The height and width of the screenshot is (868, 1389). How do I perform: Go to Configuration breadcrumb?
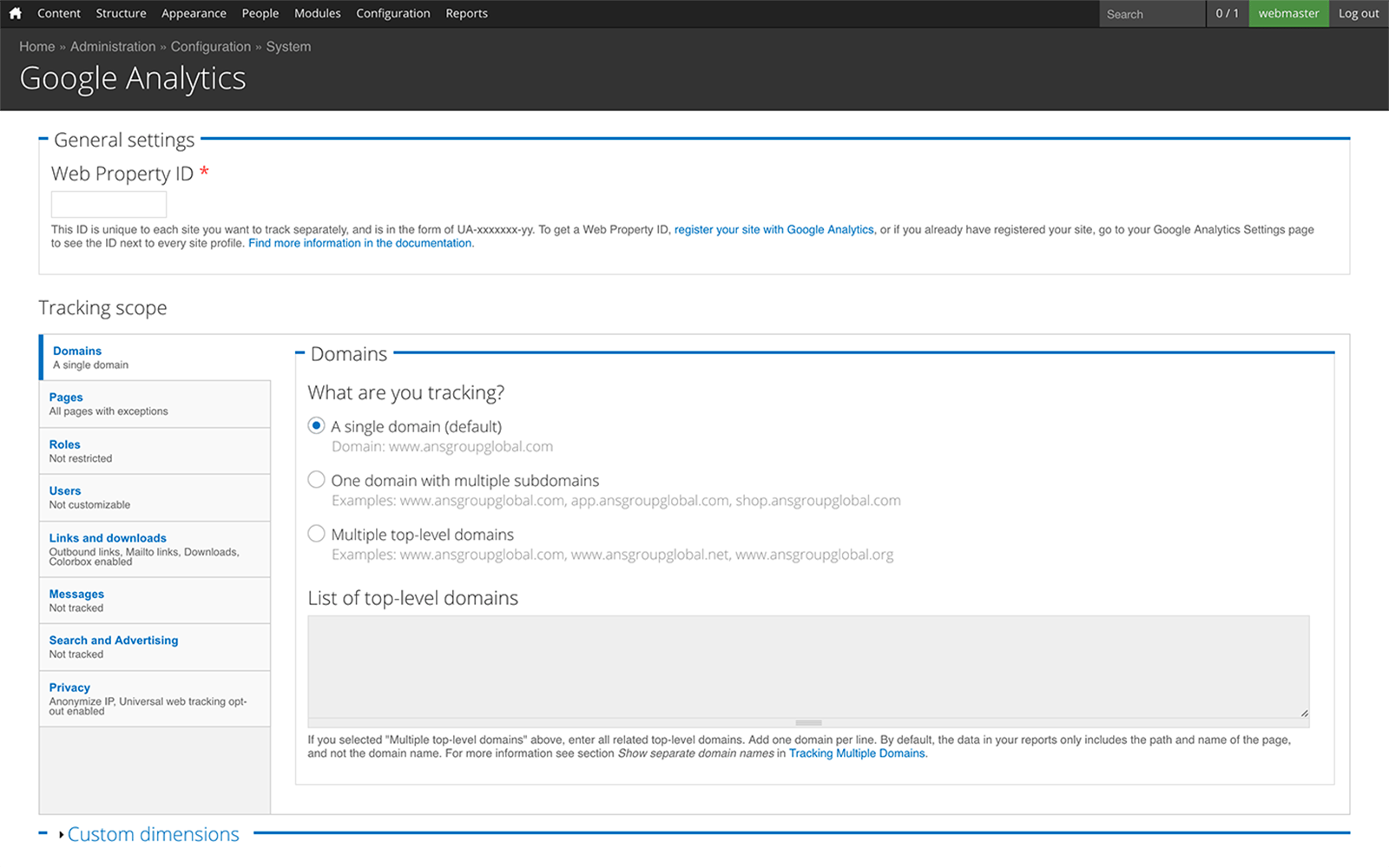[211, 47]
